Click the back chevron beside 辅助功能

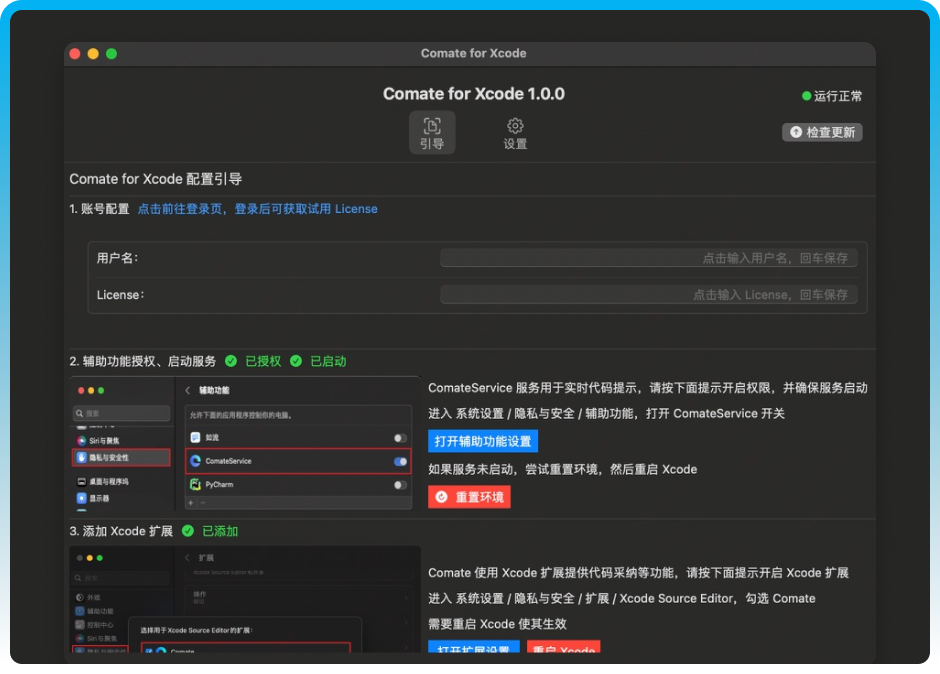point(186,388)
